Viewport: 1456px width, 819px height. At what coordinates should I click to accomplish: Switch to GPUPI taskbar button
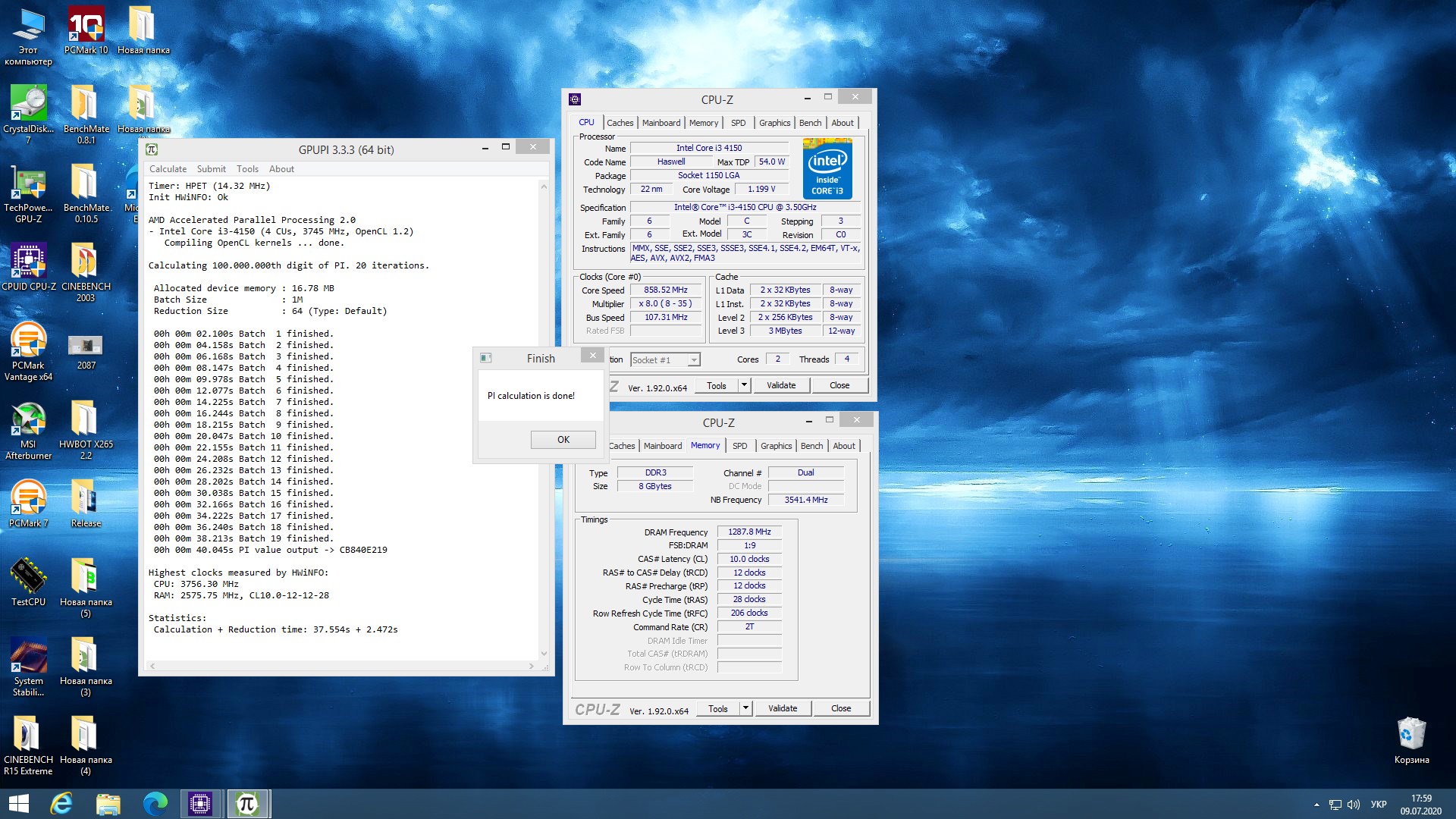(x=248, y=804)
